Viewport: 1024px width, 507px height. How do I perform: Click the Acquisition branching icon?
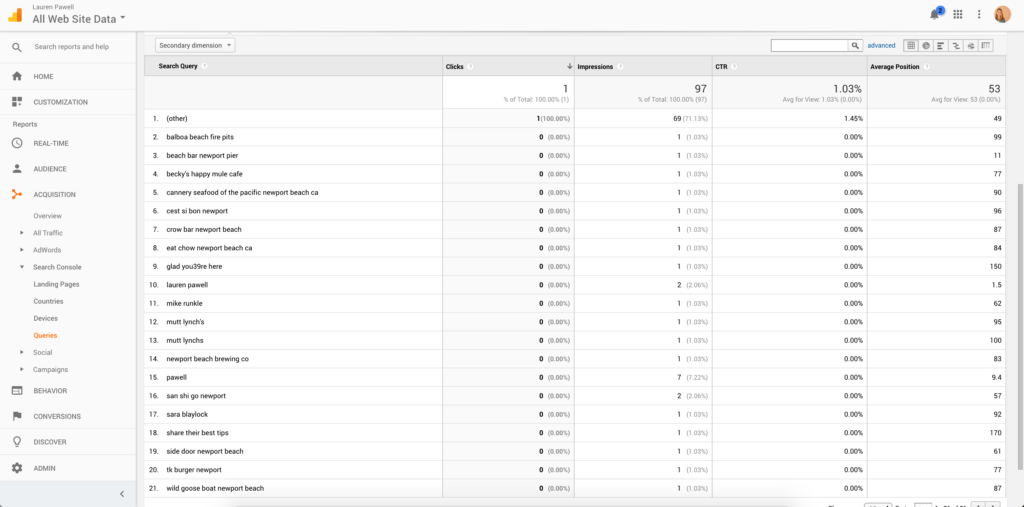tap(17, 194)
